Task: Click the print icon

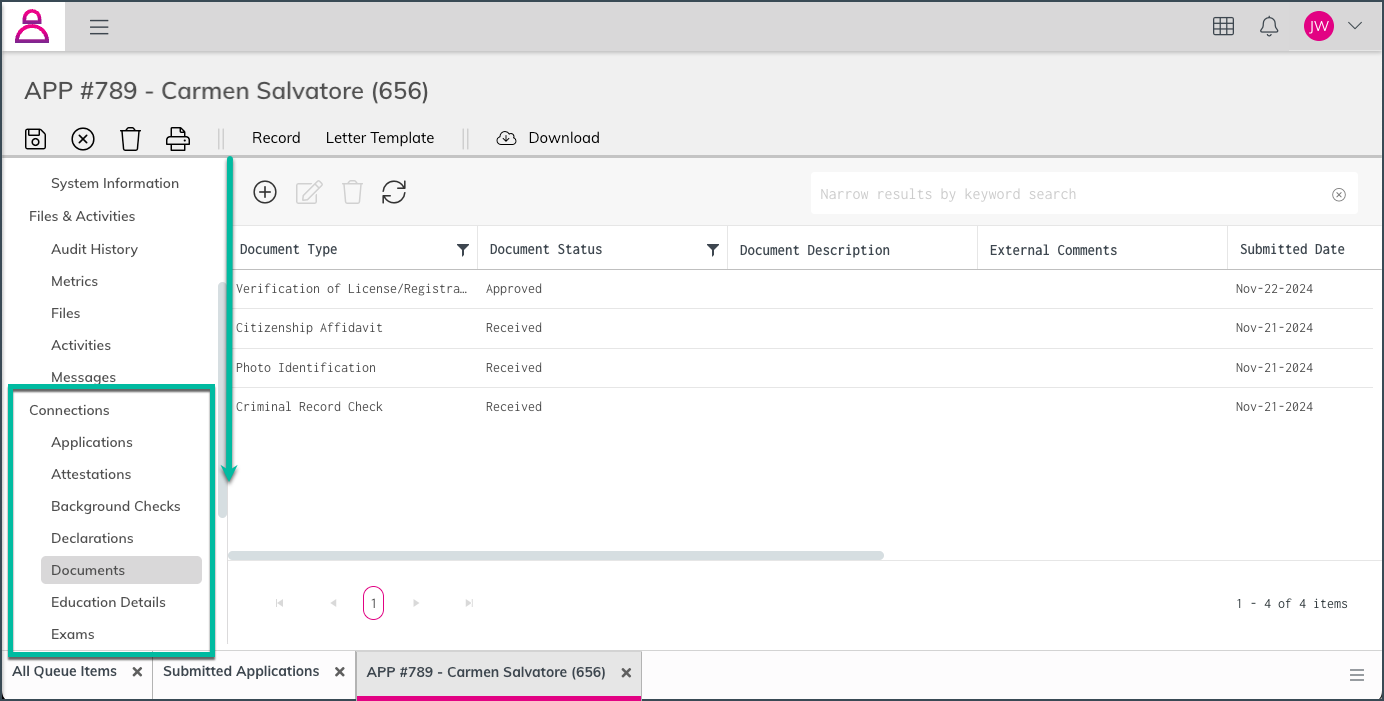Action: click(x=178, y=139)
